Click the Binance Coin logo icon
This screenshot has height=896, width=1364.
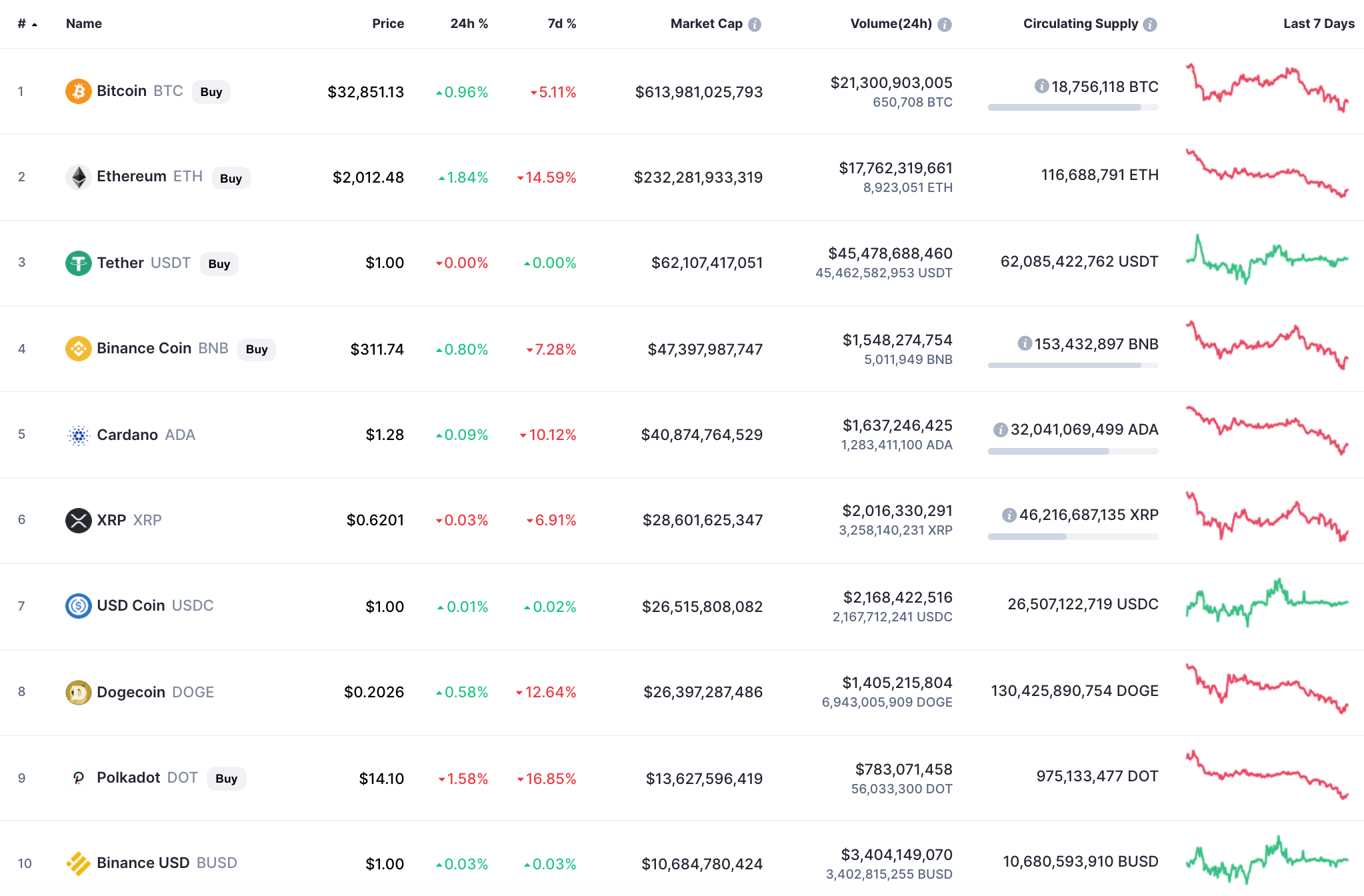click(79, 349)
